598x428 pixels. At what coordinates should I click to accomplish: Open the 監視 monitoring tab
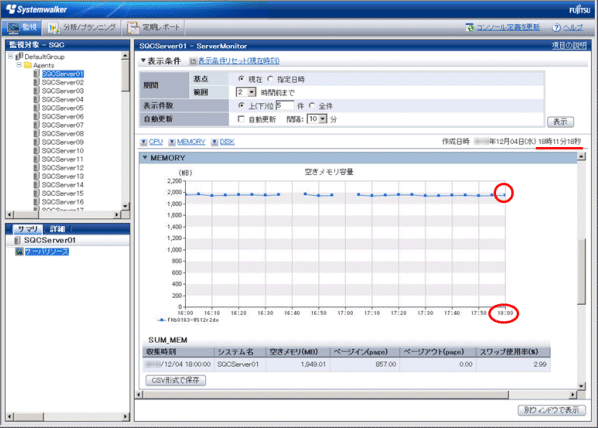click(x=22, y=27)
